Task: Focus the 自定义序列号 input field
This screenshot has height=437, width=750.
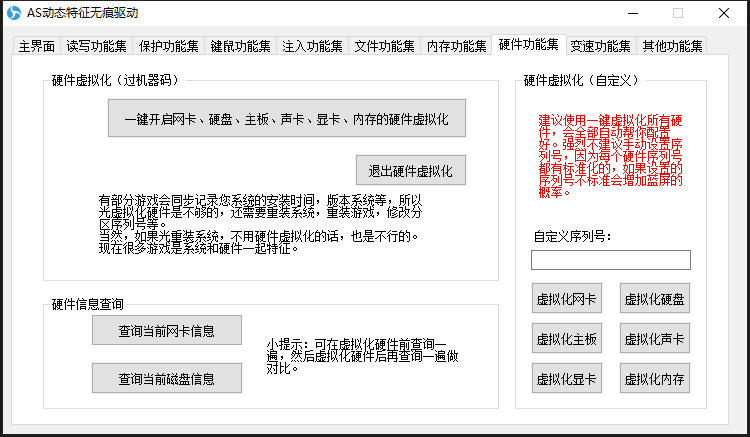Action: 610,260
